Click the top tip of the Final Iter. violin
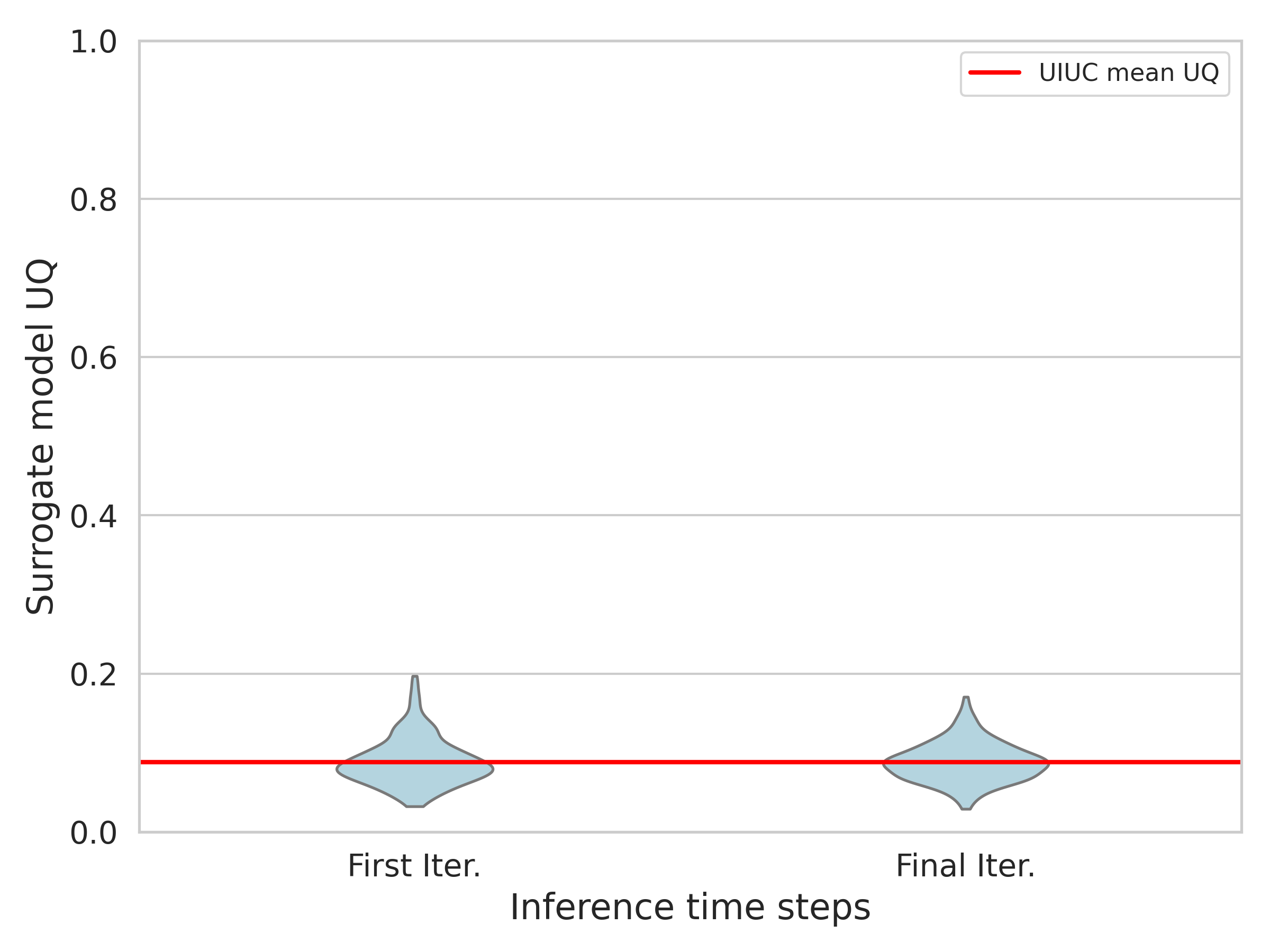 966,698
